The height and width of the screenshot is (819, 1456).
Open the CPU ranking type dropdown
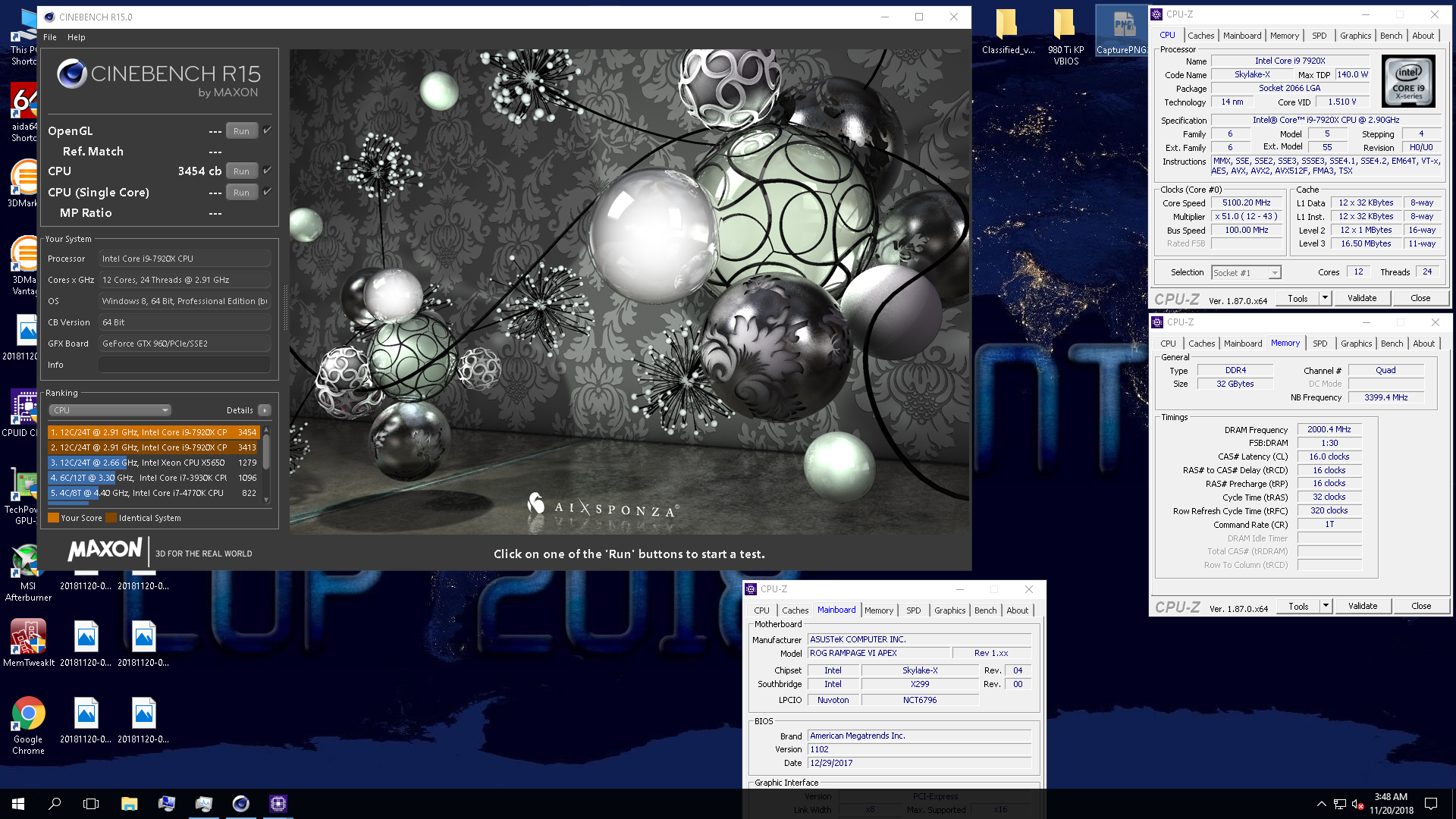coord(110,410)
